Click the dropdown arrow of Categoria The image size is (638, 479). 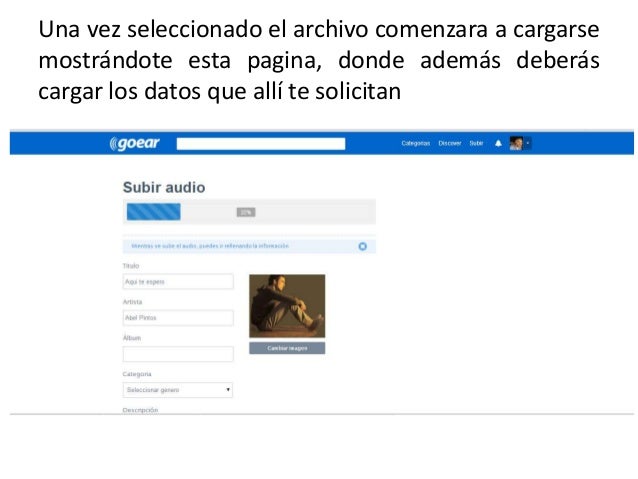pyautogui.click(x=228, y=390)
